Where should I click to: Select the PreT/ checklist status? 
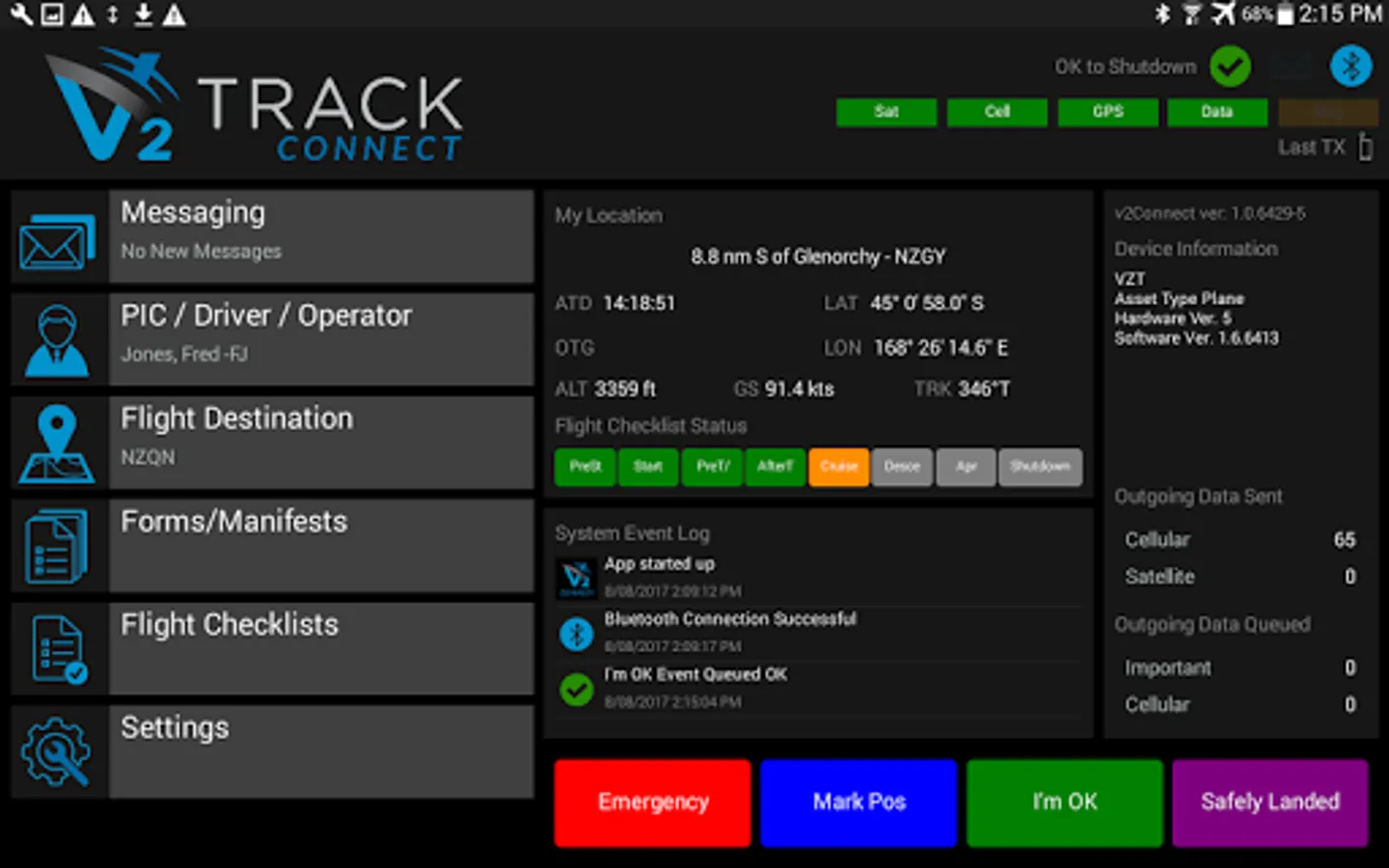point(713,467)
